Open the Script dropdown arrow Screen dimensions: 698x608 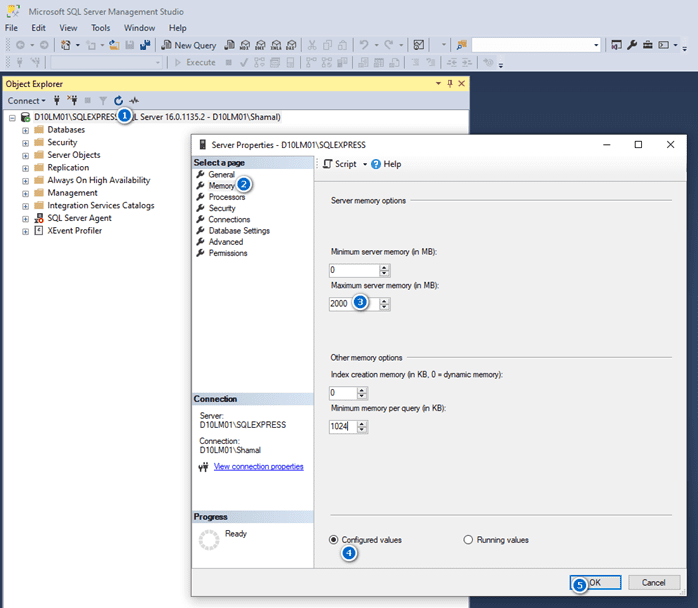click(x=365, y=164)
